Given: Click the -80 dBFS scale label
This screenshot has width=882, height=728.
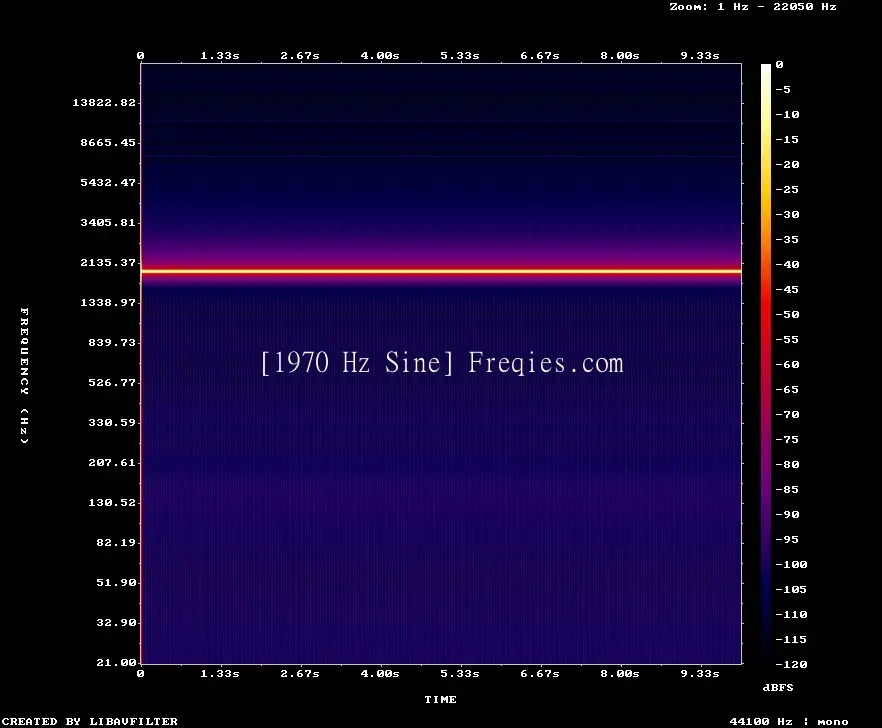Looking at the screenshot, I should pos(787,464).
